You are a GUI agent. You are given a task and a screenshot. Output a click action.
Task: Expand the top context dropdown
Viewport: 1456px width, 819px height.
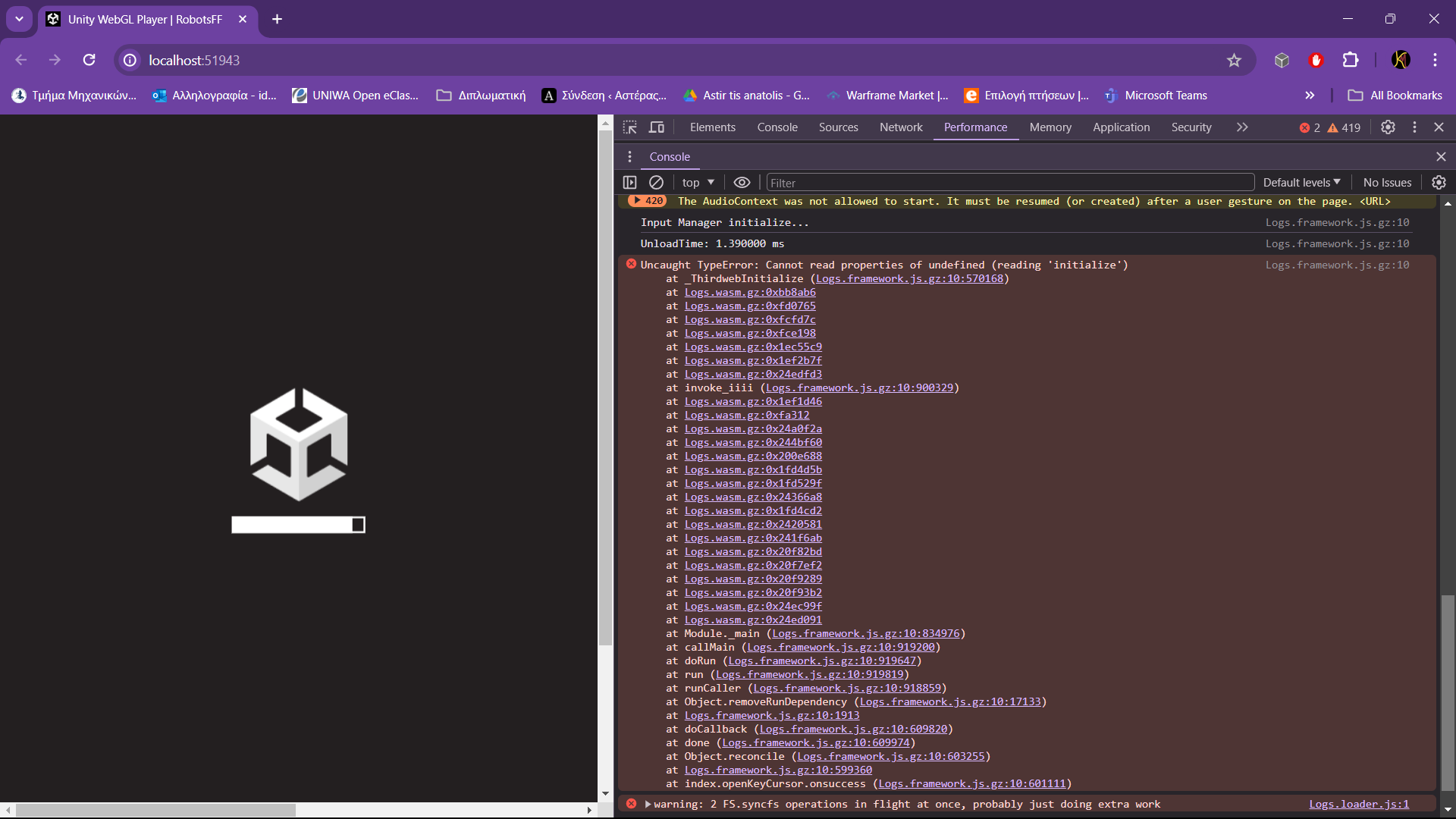698,183
